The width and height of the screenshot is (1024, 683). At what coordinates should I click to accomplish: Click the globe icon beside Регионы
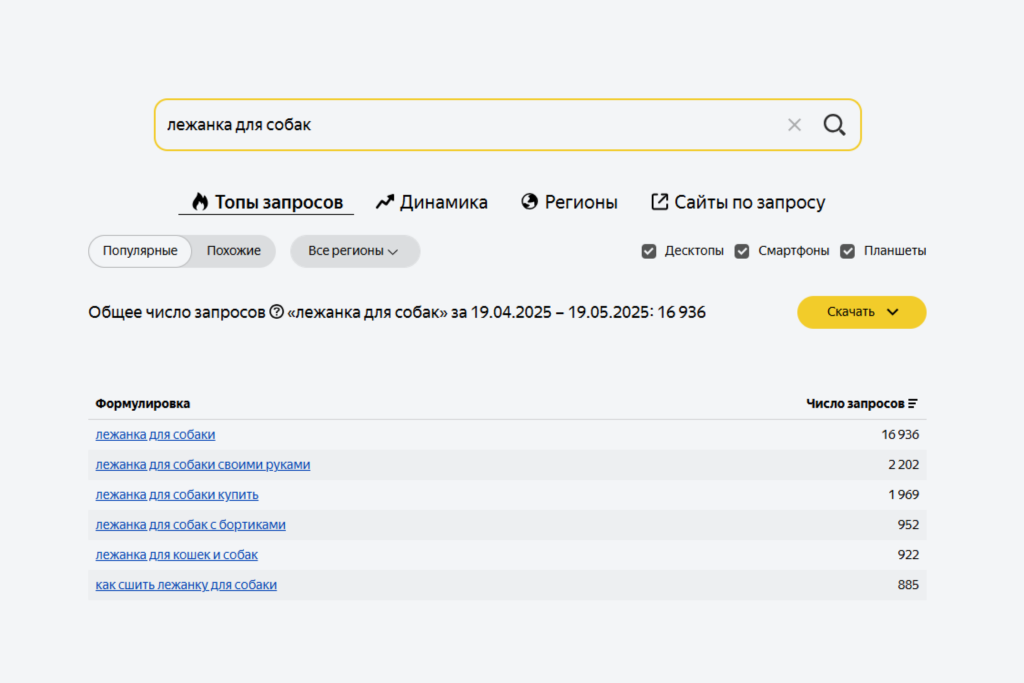[530, 202]
